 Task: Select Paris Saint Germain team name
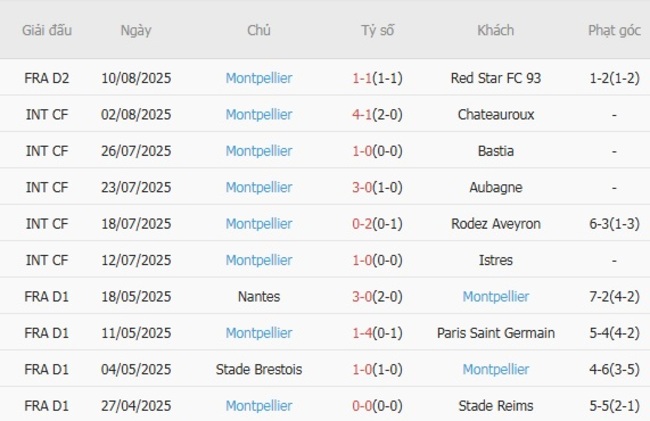pos(496,333)
